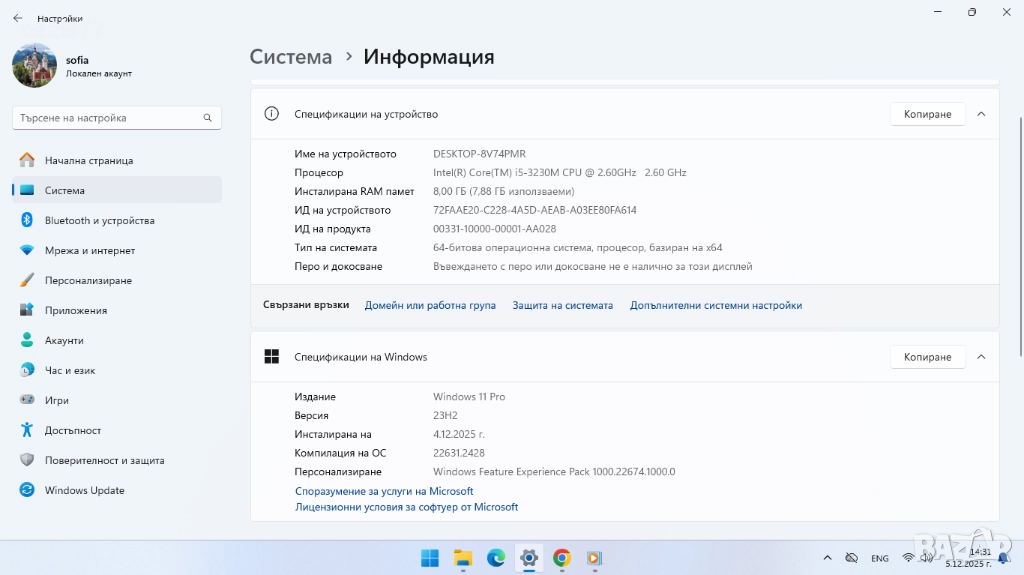The height and width of the screenshot is (575, 1024).
Task: Collapse the device specifications section
Action: (981, 114)
